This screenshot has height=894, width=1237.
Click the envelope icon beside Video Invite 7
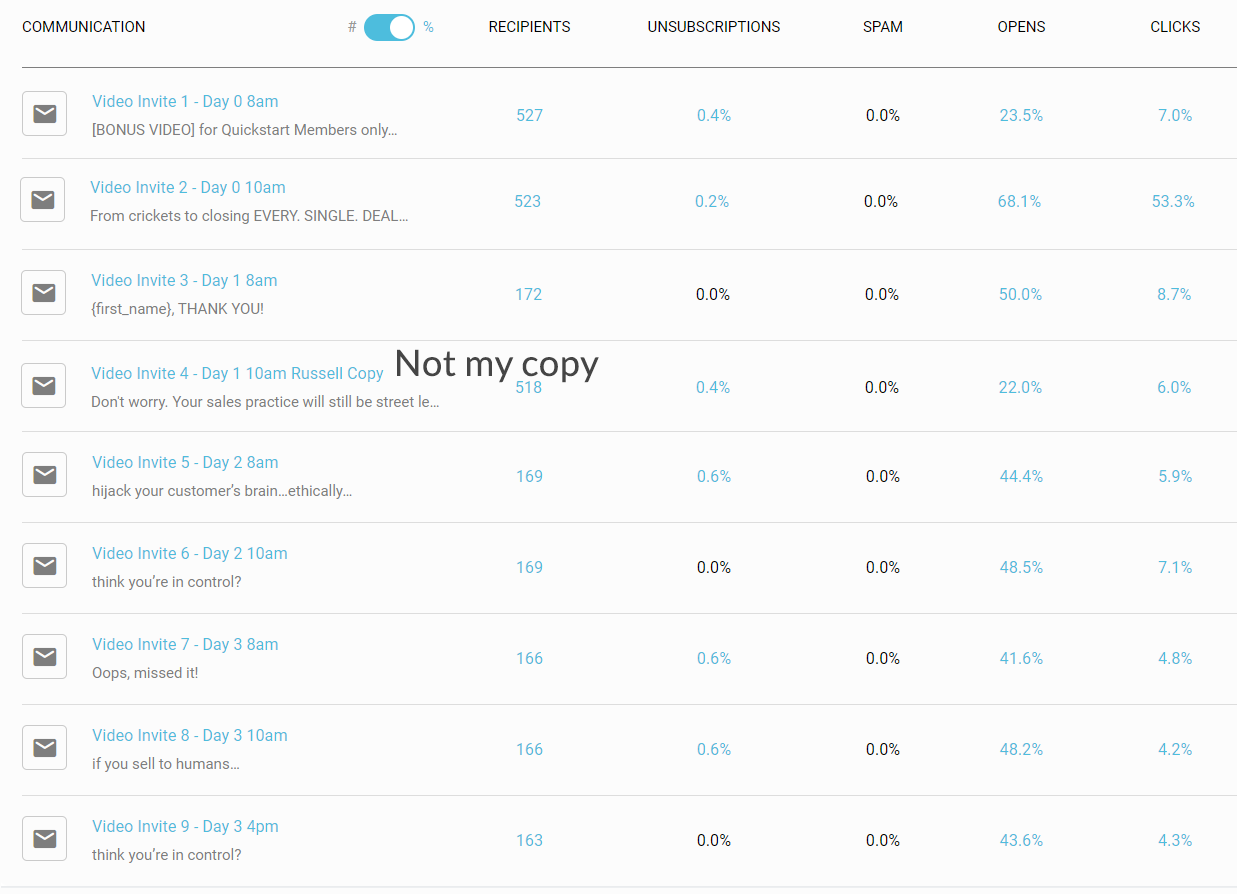(44, 656)
